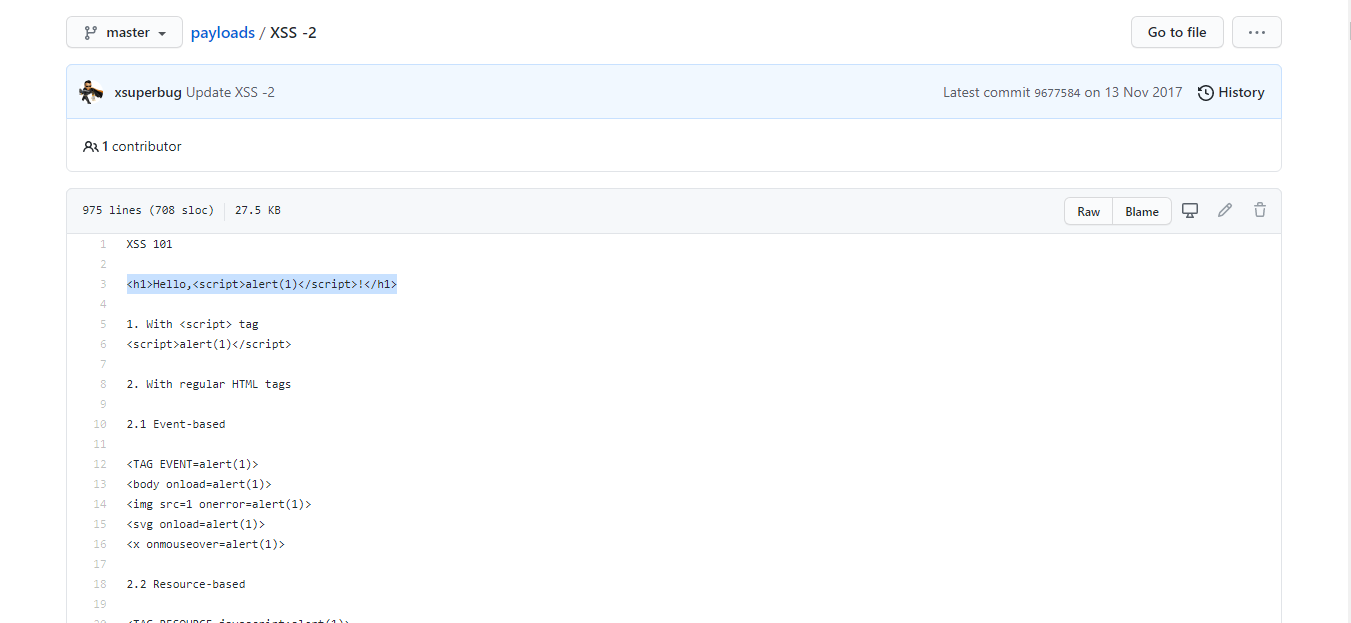Open the master branch selector dropdown
1351x623 pixels.
tap(124, 32)
